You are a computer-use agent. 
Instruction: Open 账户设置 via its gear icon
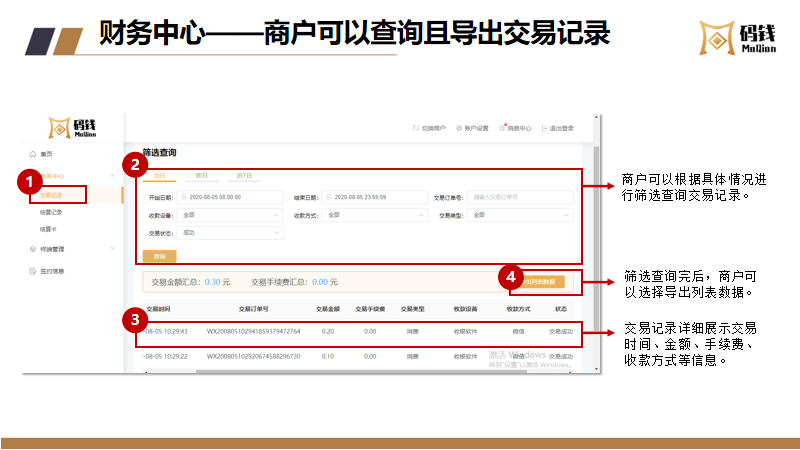458,128
